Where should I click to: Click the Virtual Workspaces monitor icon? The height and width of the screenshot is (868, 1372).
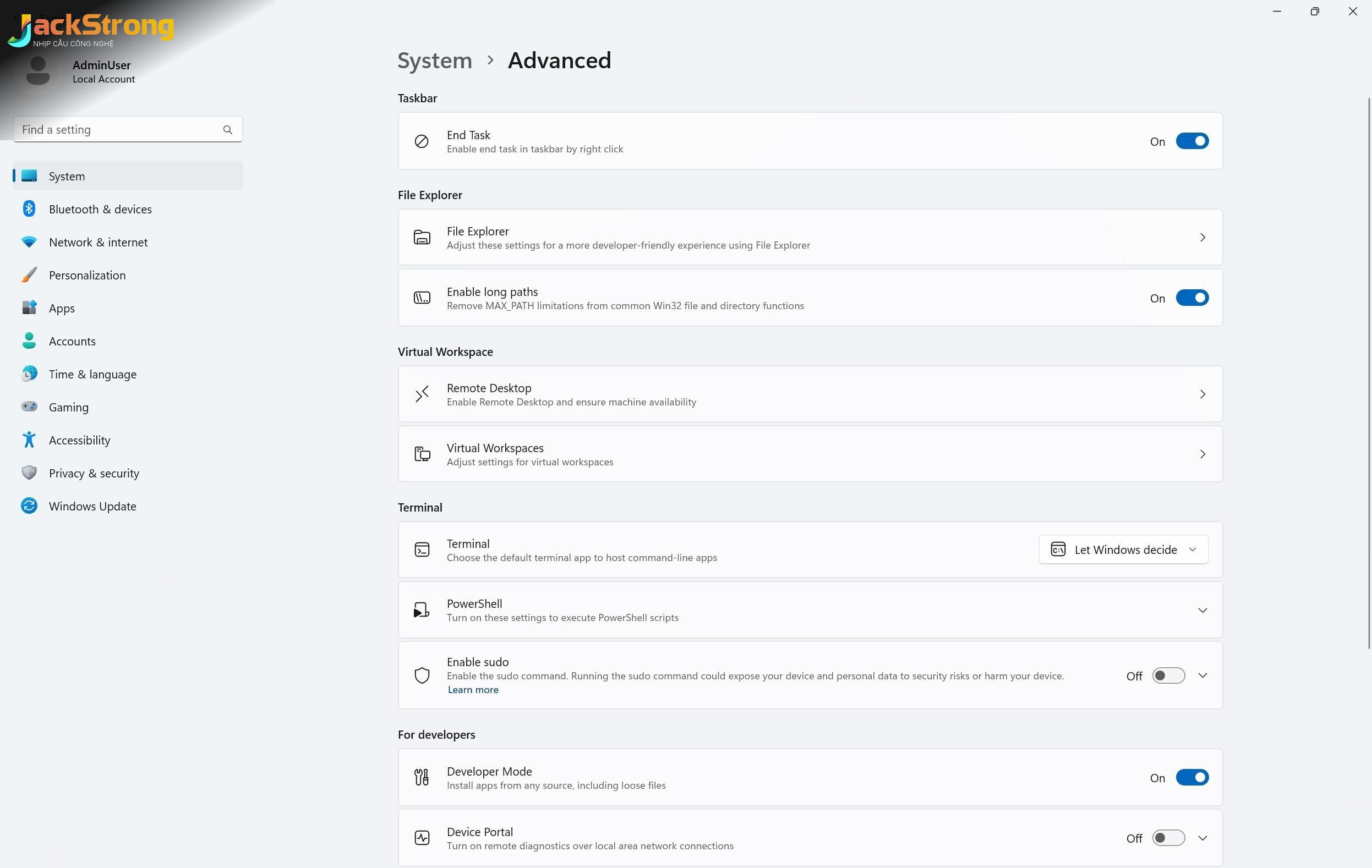click(422, 454)
